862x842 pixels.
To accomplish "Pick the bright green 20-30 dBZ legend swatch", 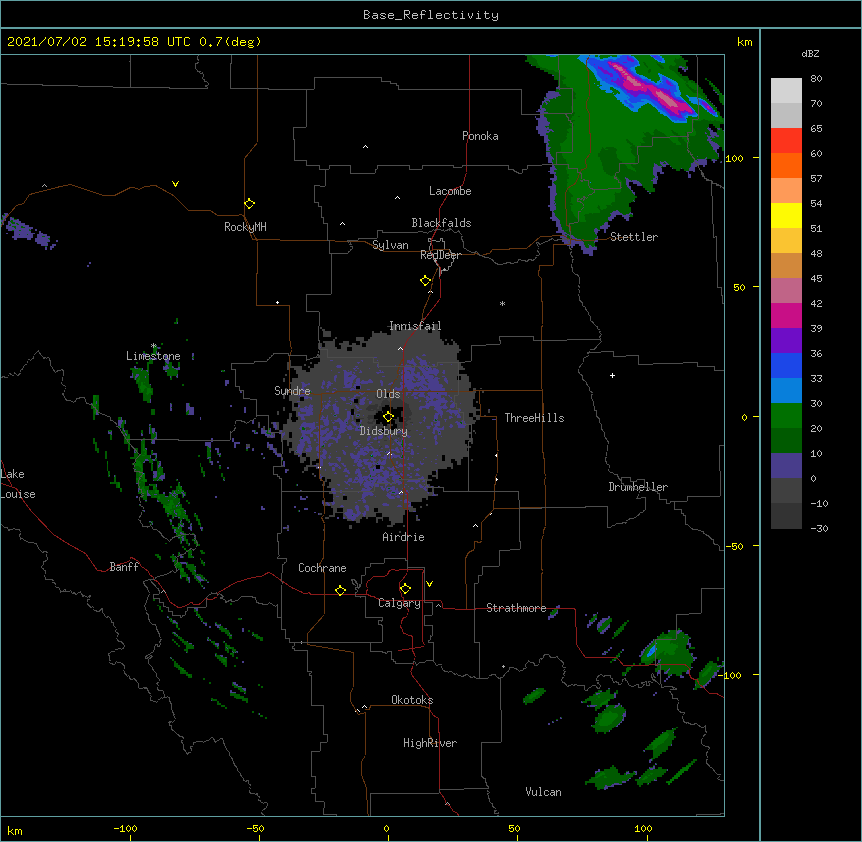I will [786, 416].
